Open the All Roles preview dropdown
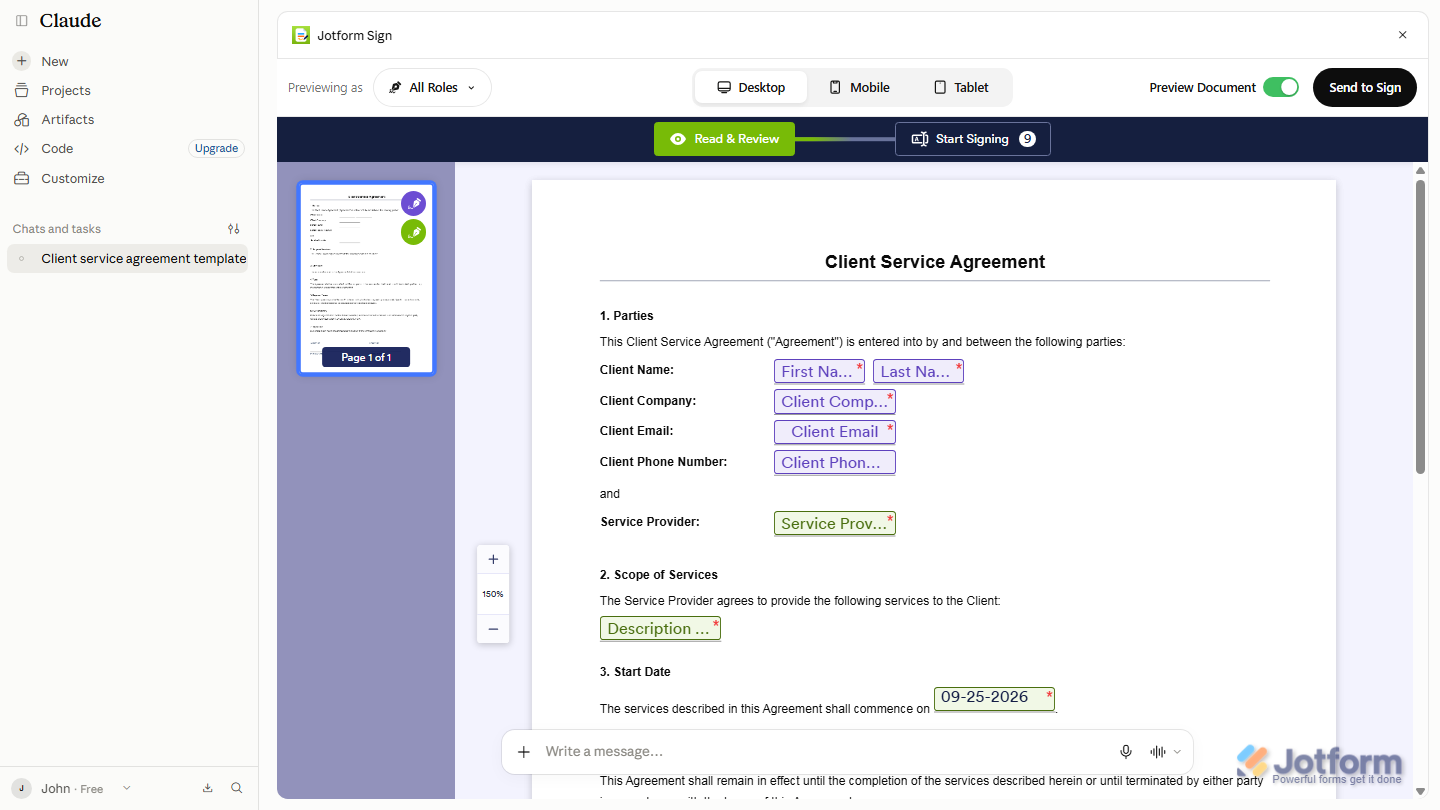 pos(432,87)
